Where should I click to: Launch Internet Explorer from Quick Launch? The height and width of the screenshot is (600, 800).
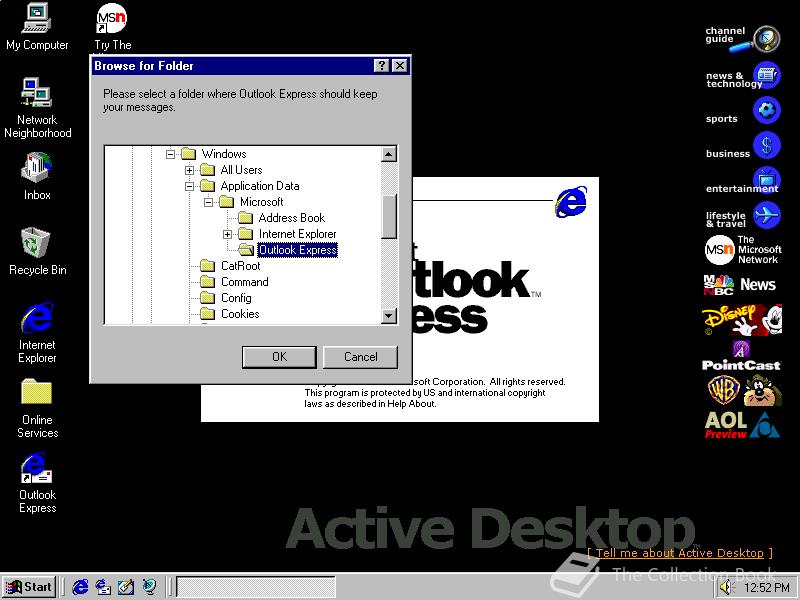pyautogui.click(x=80, y=587)
